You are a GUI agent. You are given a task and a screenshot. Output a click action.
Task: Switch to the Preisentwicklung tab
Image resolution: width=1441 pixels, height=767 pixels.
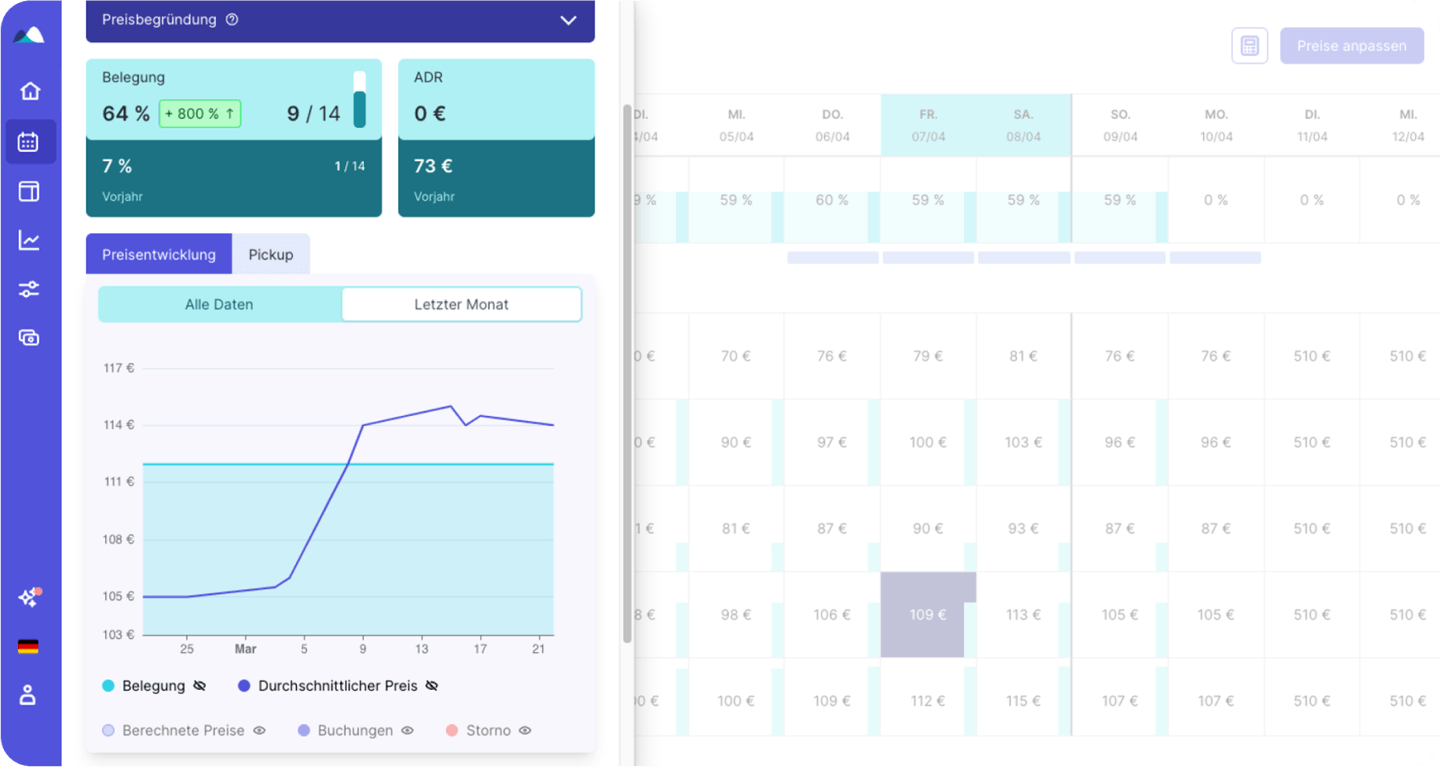[x=159, y=254]
